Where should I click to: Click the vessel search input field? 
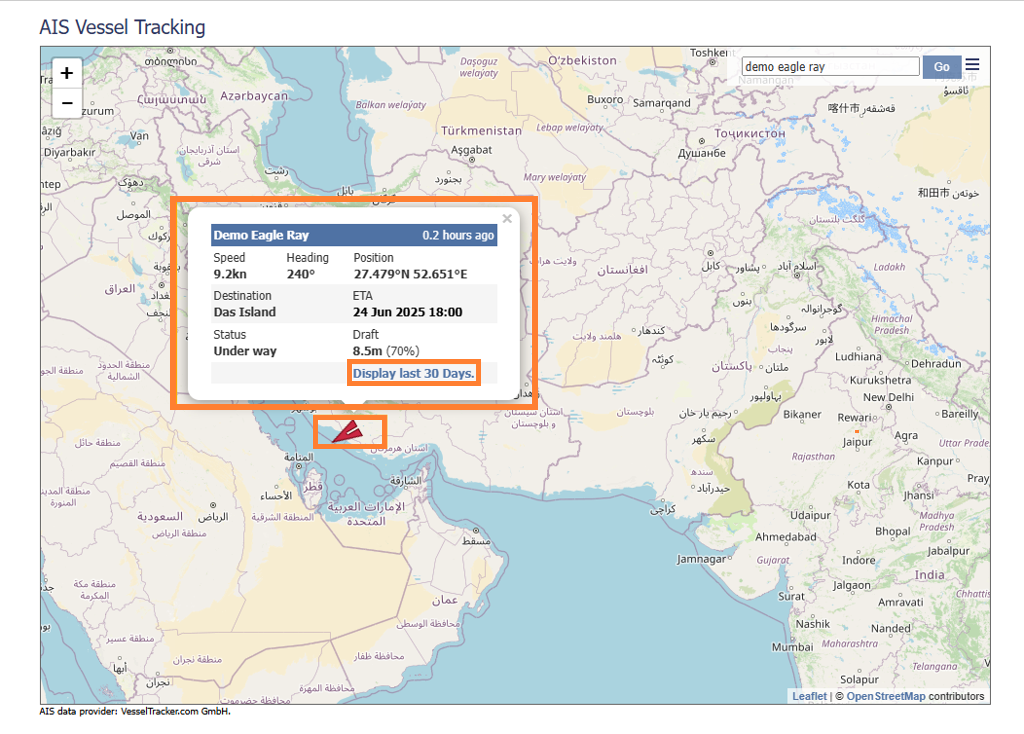click(830, 67)
